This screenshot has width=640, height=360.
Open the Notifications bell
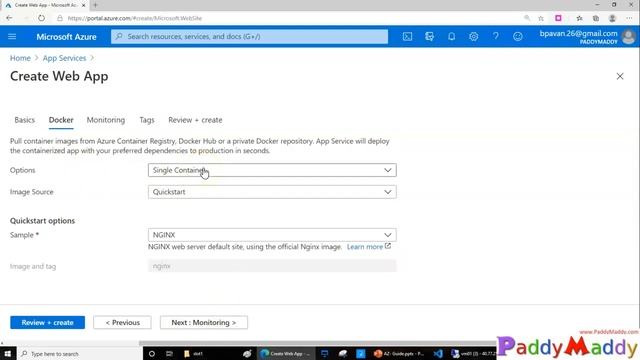point(451,36)
